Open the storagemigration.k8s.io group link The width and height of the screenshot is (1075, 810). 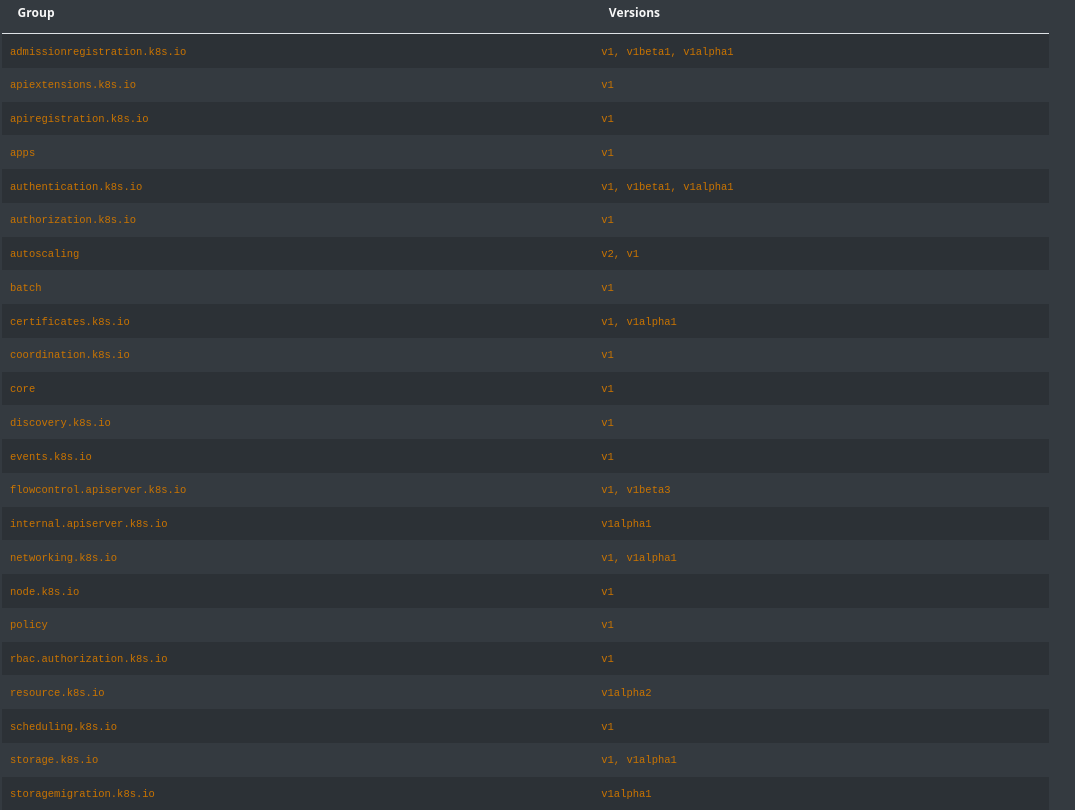pos(82,794)
